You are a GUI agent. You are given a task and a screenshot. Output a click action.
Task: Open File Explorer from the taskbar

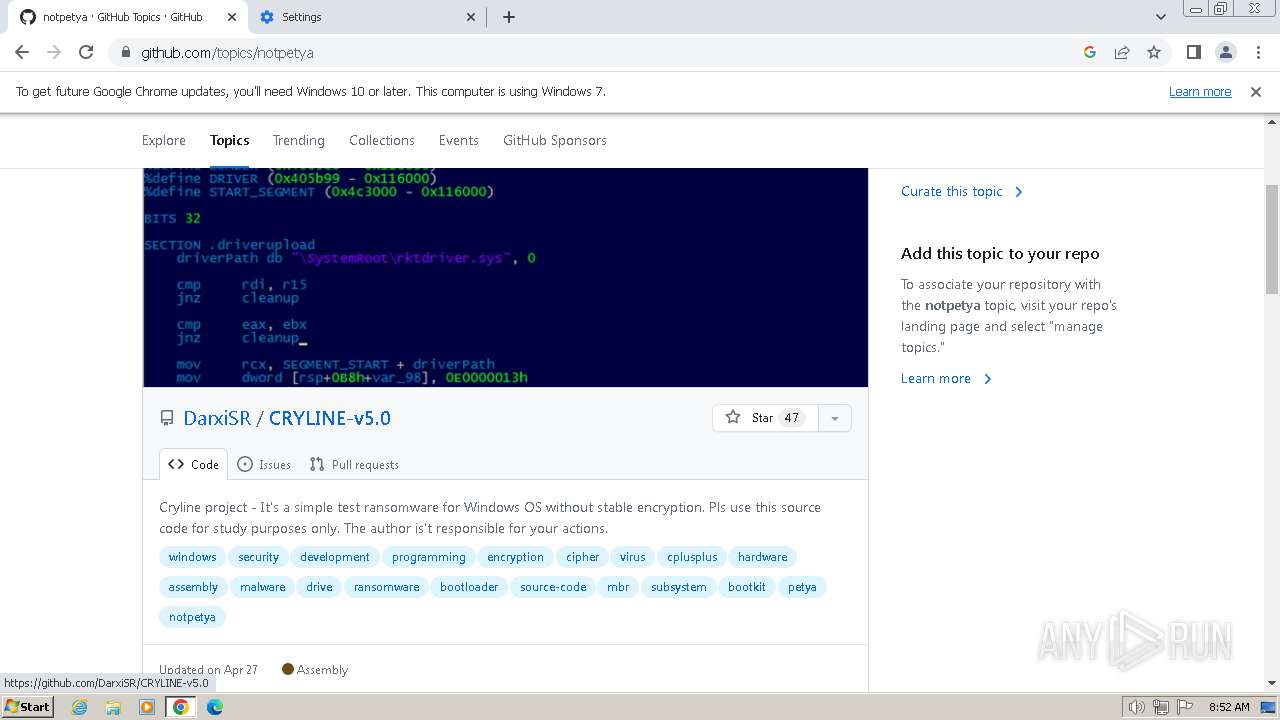[x=113, y=707]
